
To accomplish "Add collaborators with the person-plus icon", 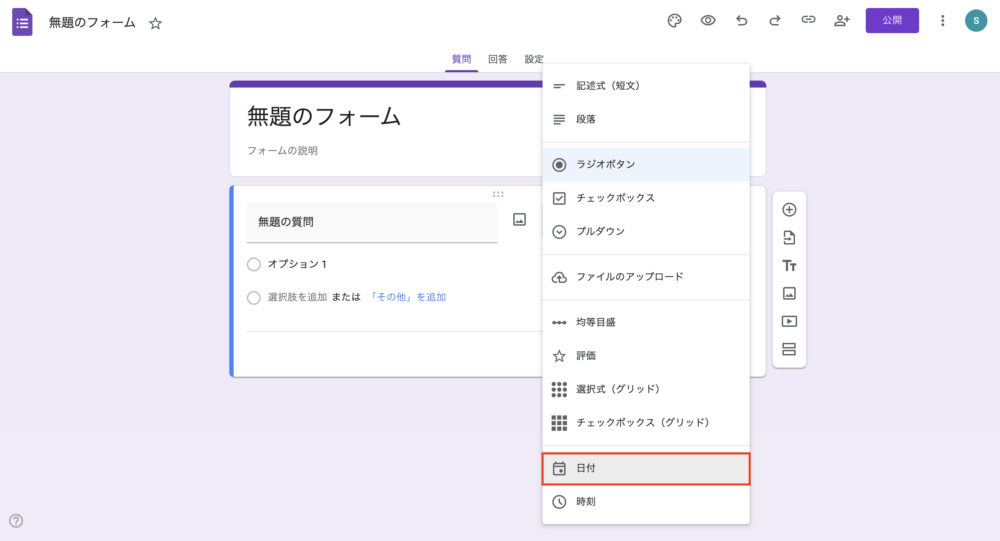I will click(x=842, y=20).
